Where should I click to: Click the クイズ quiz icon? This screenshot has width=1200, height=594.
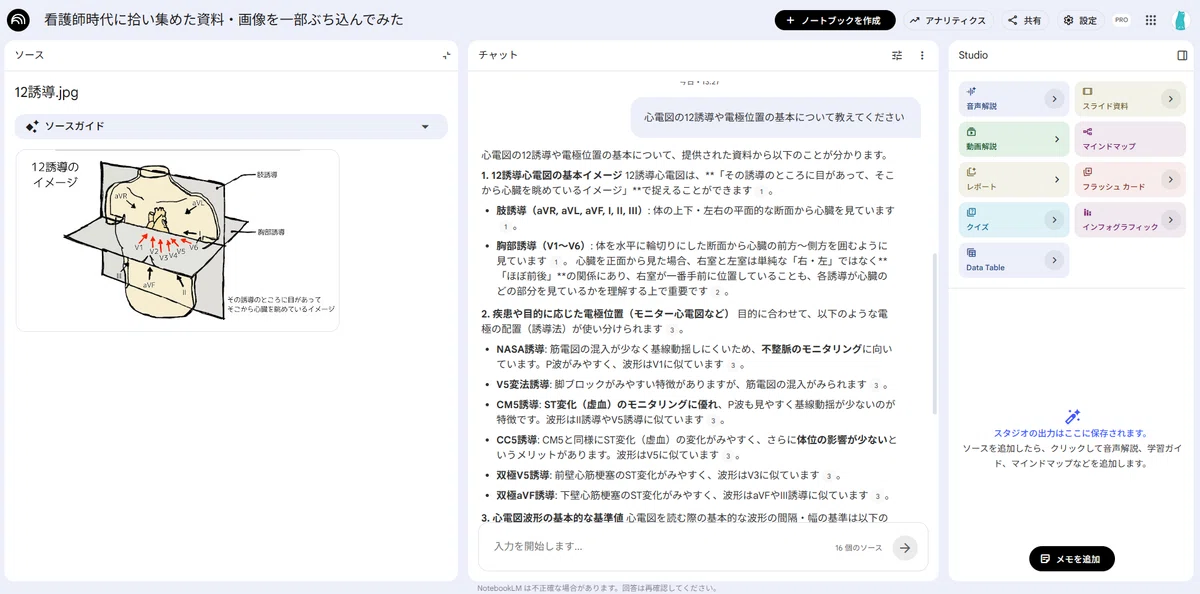[972, 212]
